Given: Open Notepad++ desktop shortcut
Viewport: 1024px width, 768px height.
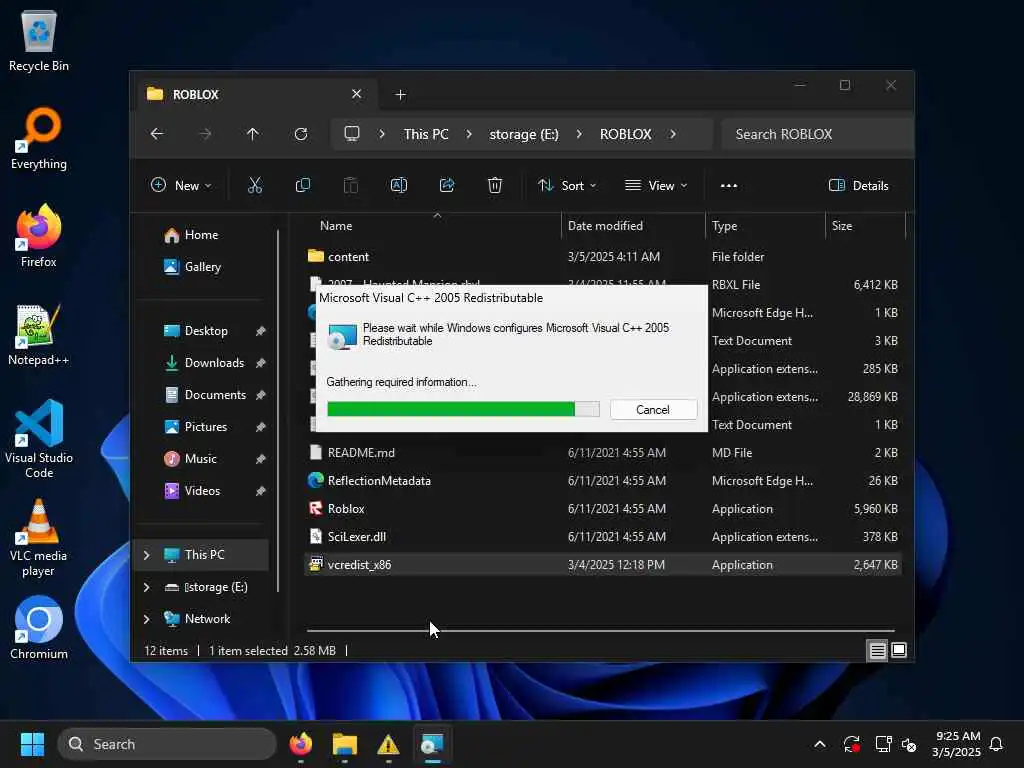Looking at the screenshot, I should [39, 334].
